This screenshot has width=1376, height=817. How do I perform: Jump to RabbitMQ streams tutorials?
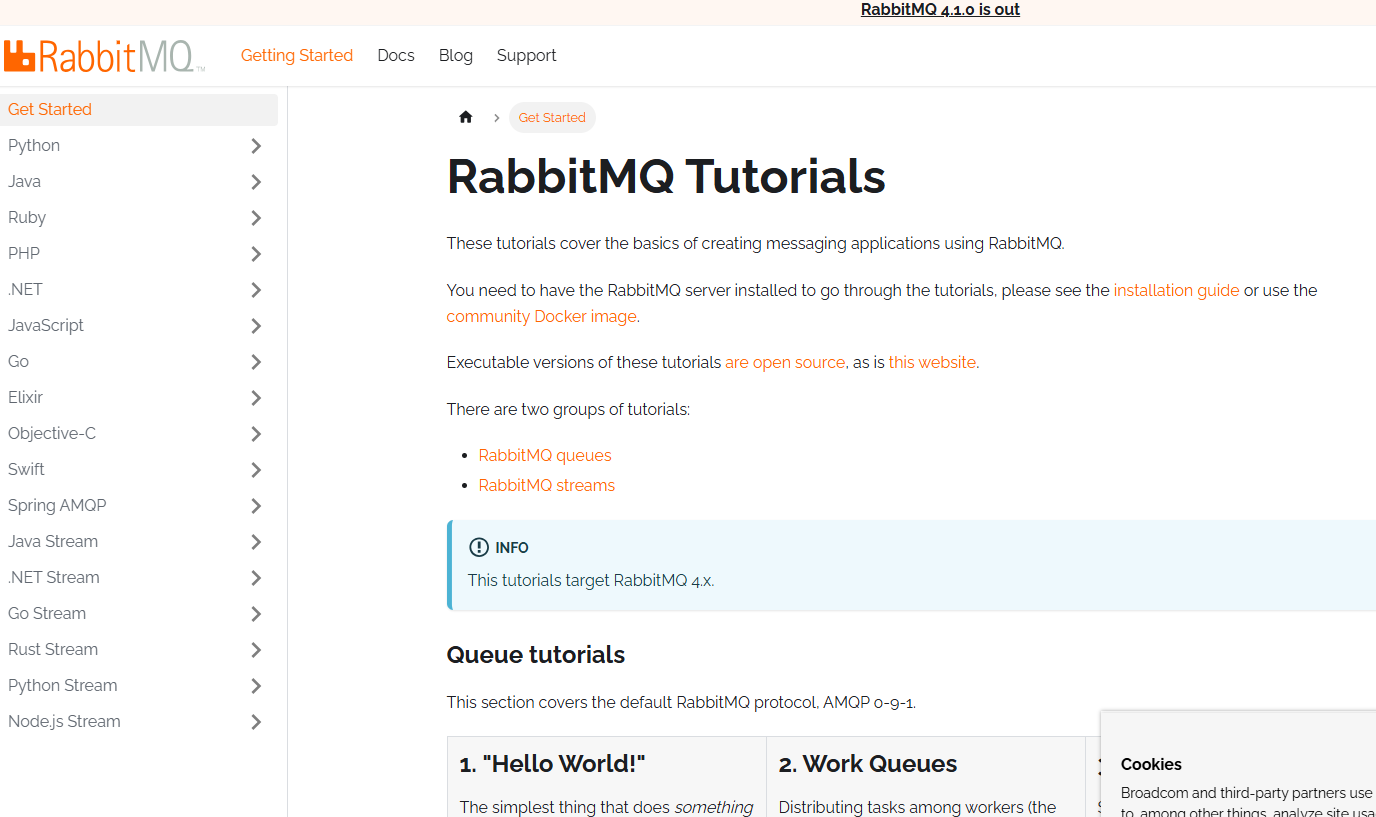[x=547, y=485]
